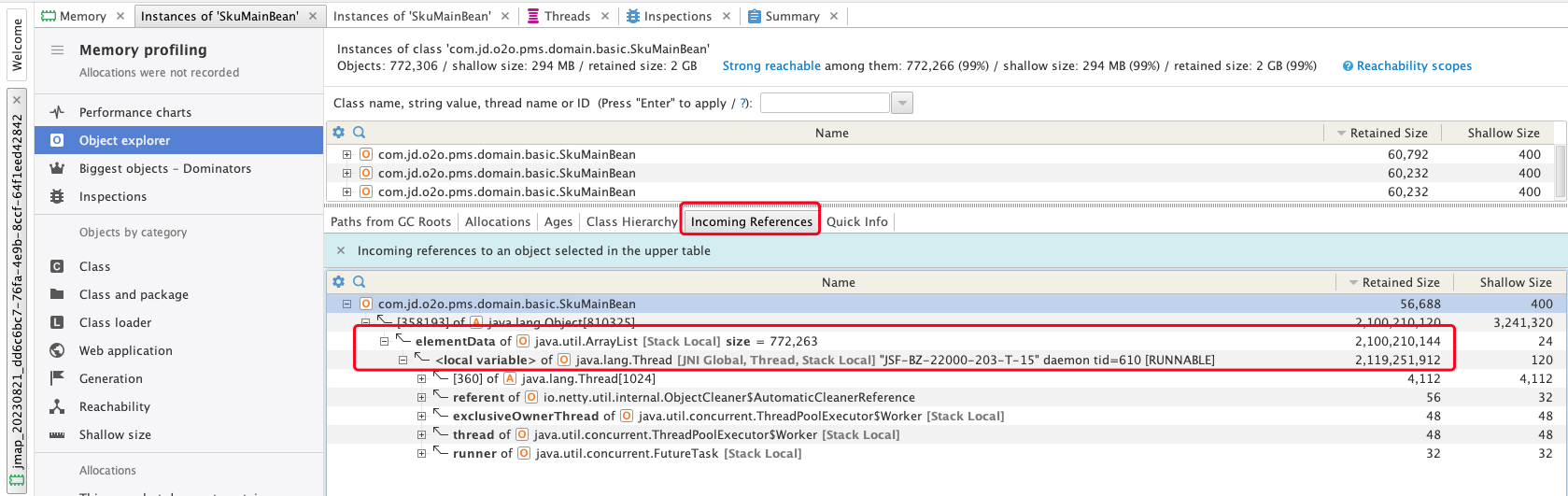Open the Reachability scopes help link
The width and height of the screenshot is (1568, 496).
(1413, 66)
